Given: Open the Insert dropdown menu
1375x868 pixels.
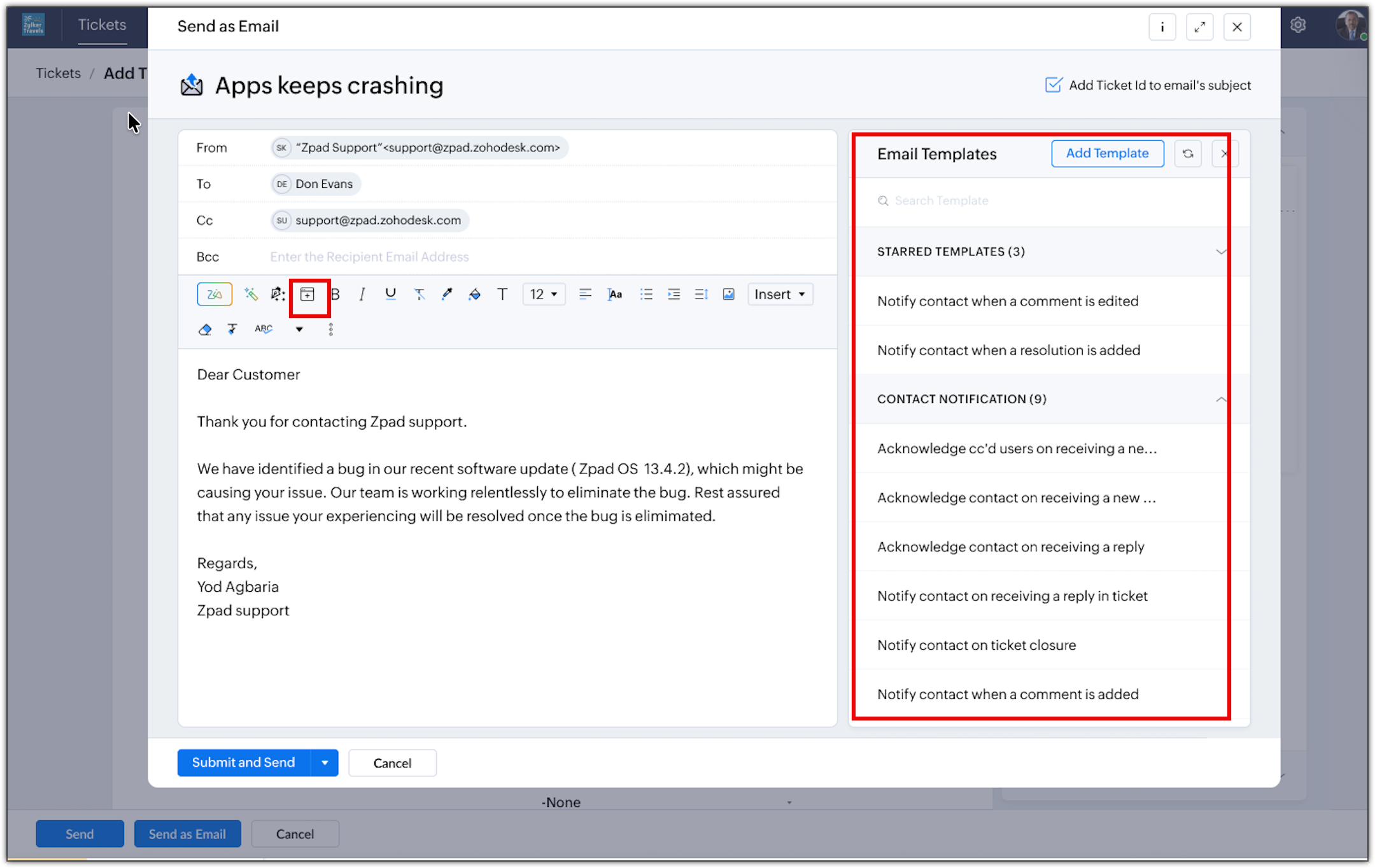Looking at the screenshot, I should (780, 294).
